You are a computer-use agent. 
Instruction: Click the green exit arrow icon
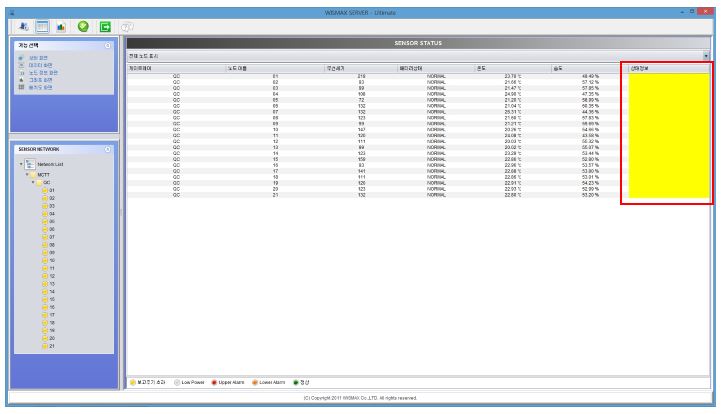click(105, 27)
